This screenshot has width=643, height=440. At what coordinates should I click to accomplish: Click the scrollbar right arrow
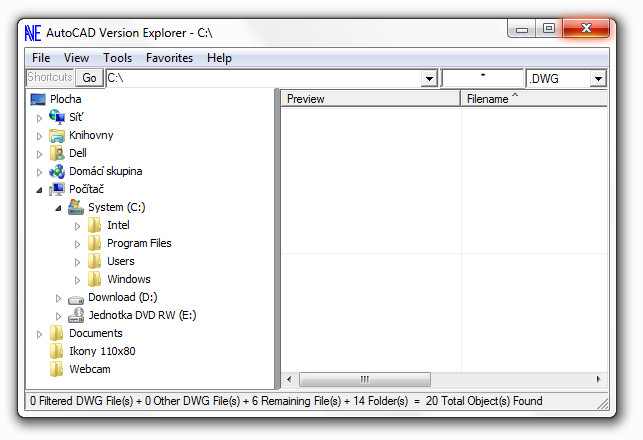[x=599, y=379]
